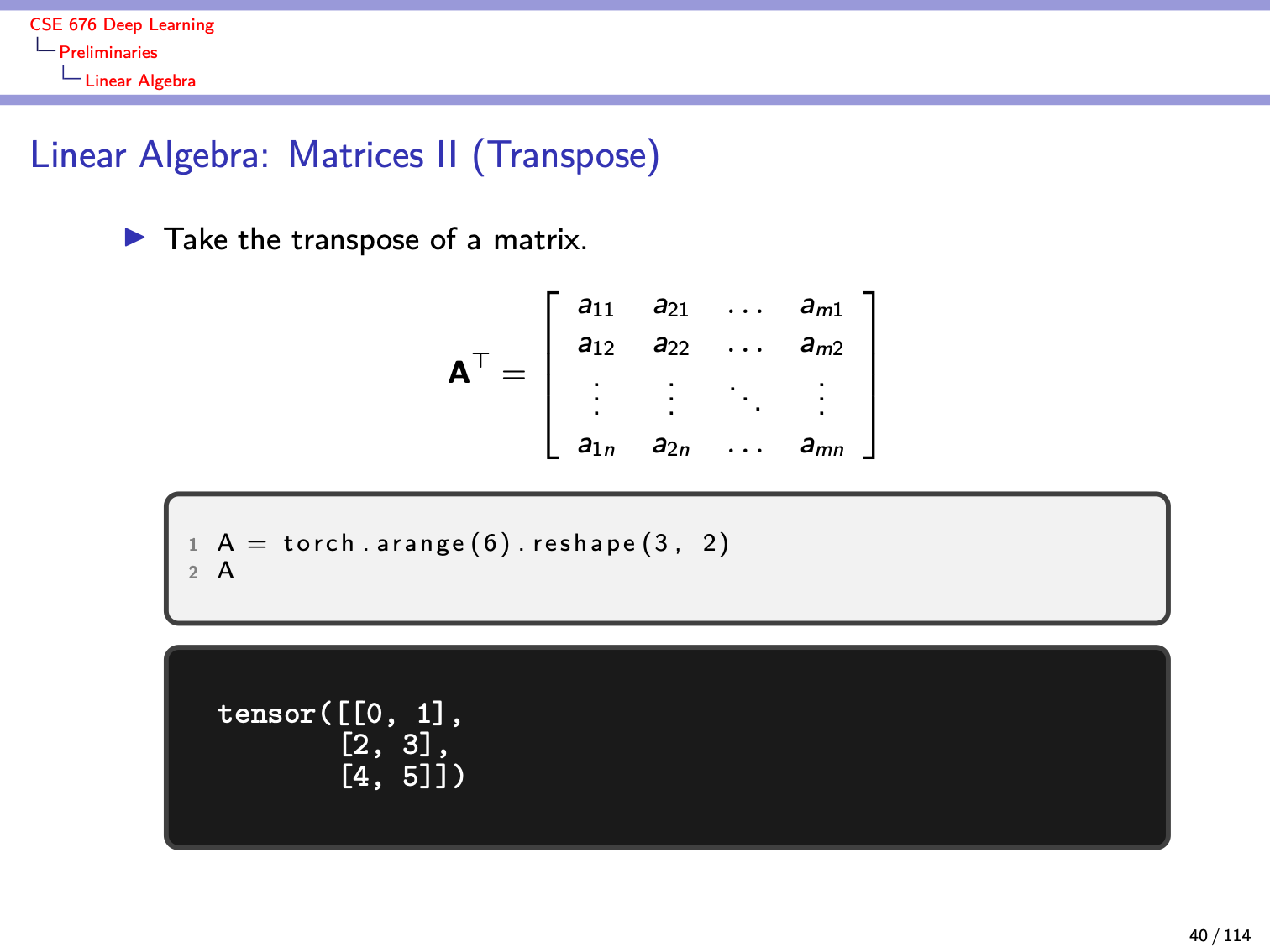Click the A transpose symbol
This screenshot has height=952, width=1270.
[x=469, y=369]
